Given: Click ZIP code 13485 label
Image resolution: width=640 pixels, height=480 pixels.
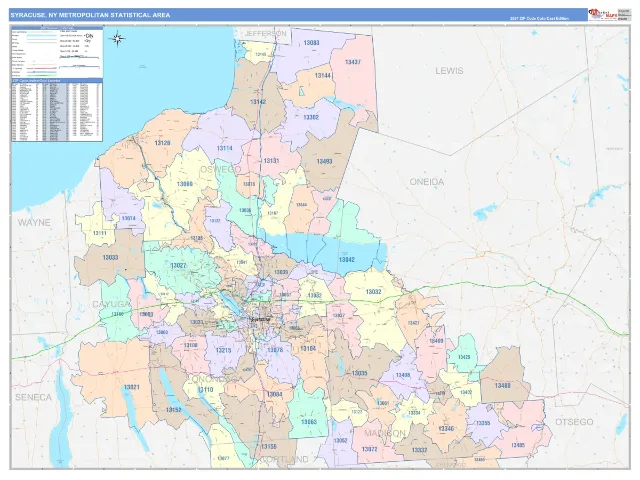Looking at the screenshot, I should pos(518,445).
